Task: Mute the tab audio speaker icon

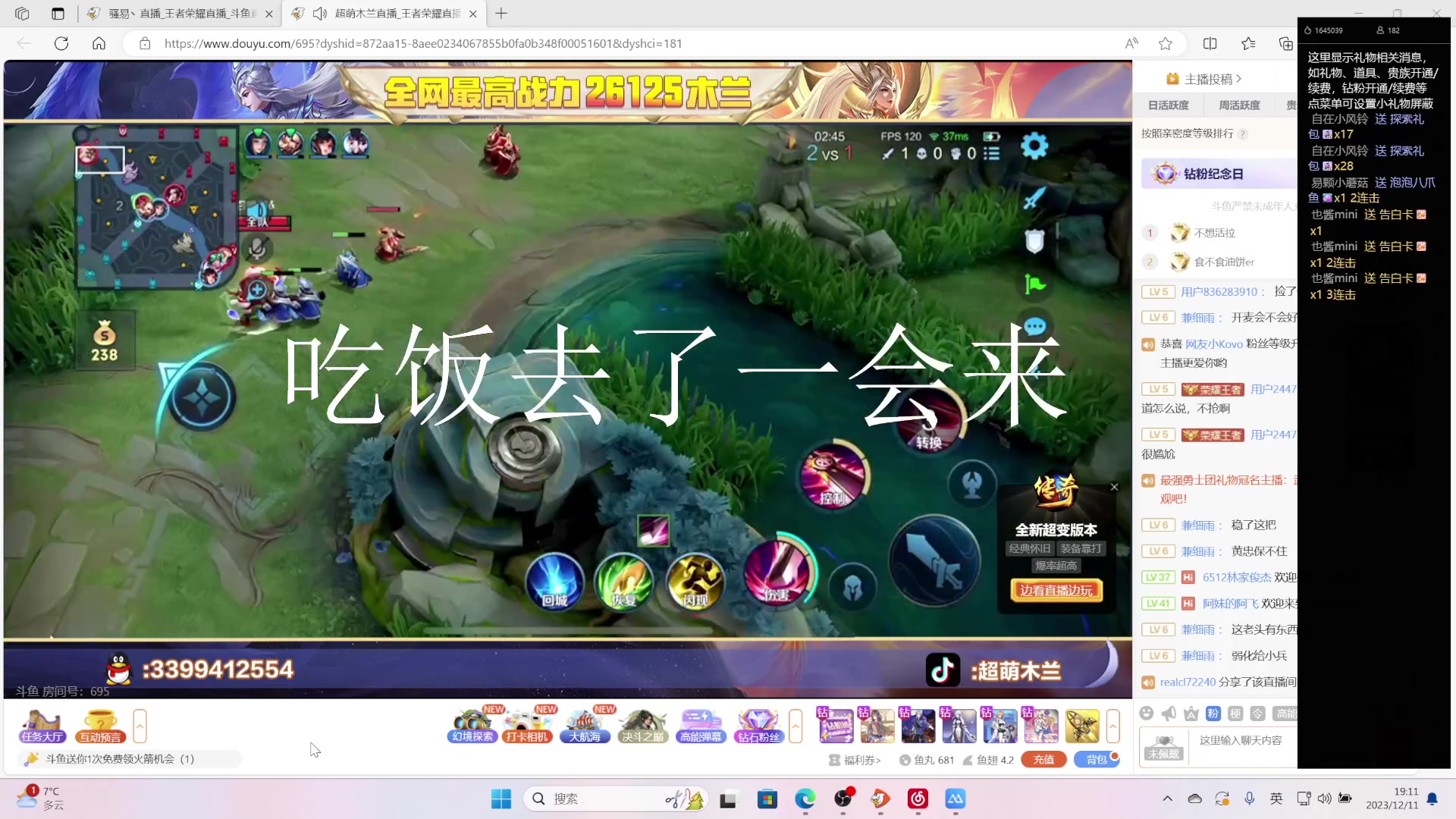Action: pyautogui.click(x=319, y=13)
